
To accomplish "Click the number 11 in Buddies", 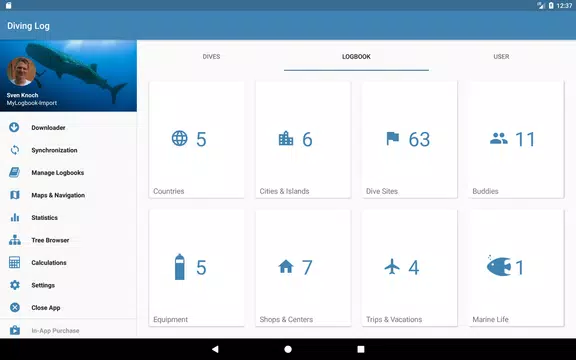I will click(525, 139).
